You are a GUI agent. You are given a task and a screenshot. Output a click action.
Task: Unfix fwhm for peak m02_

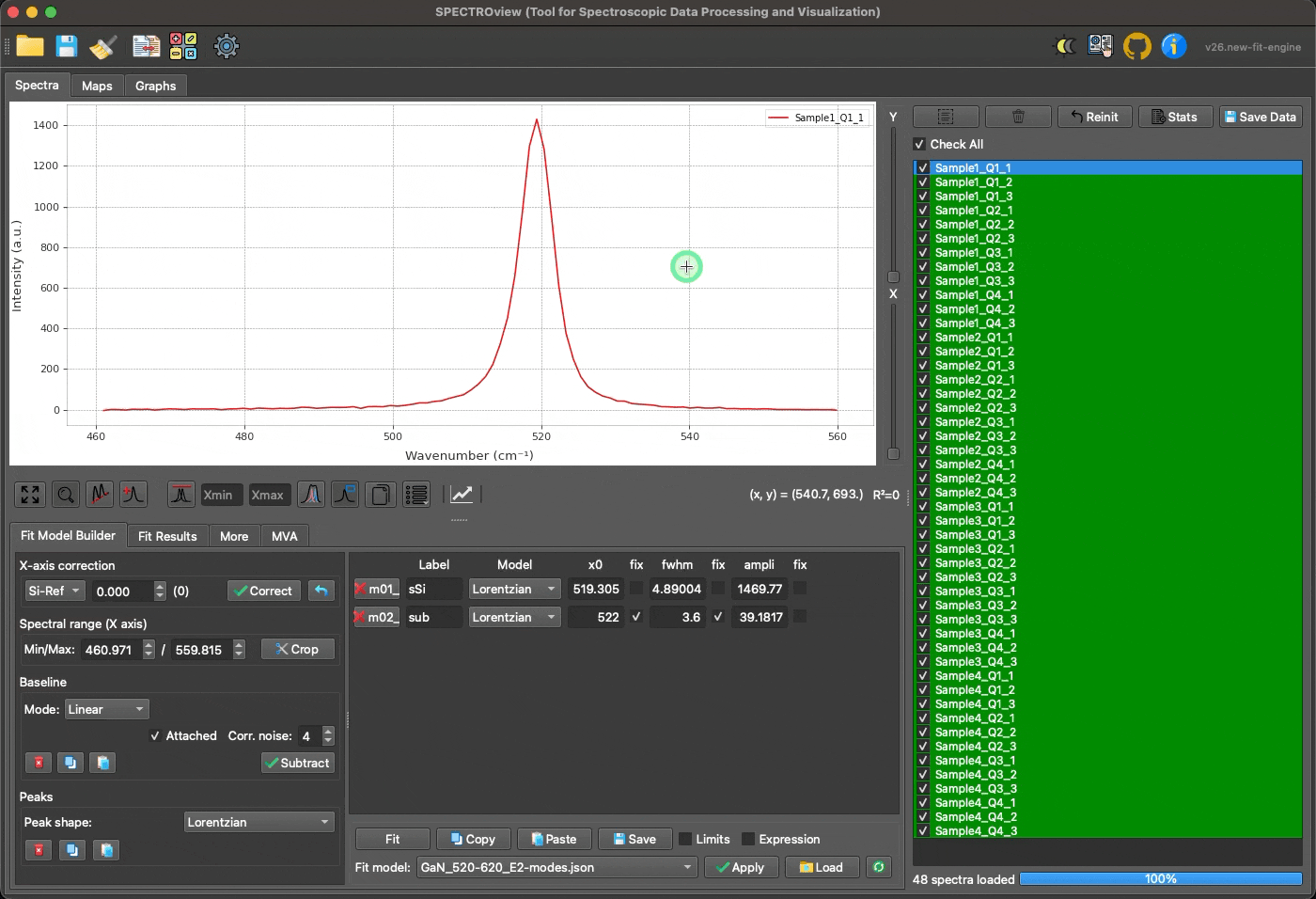coord(718,617)
